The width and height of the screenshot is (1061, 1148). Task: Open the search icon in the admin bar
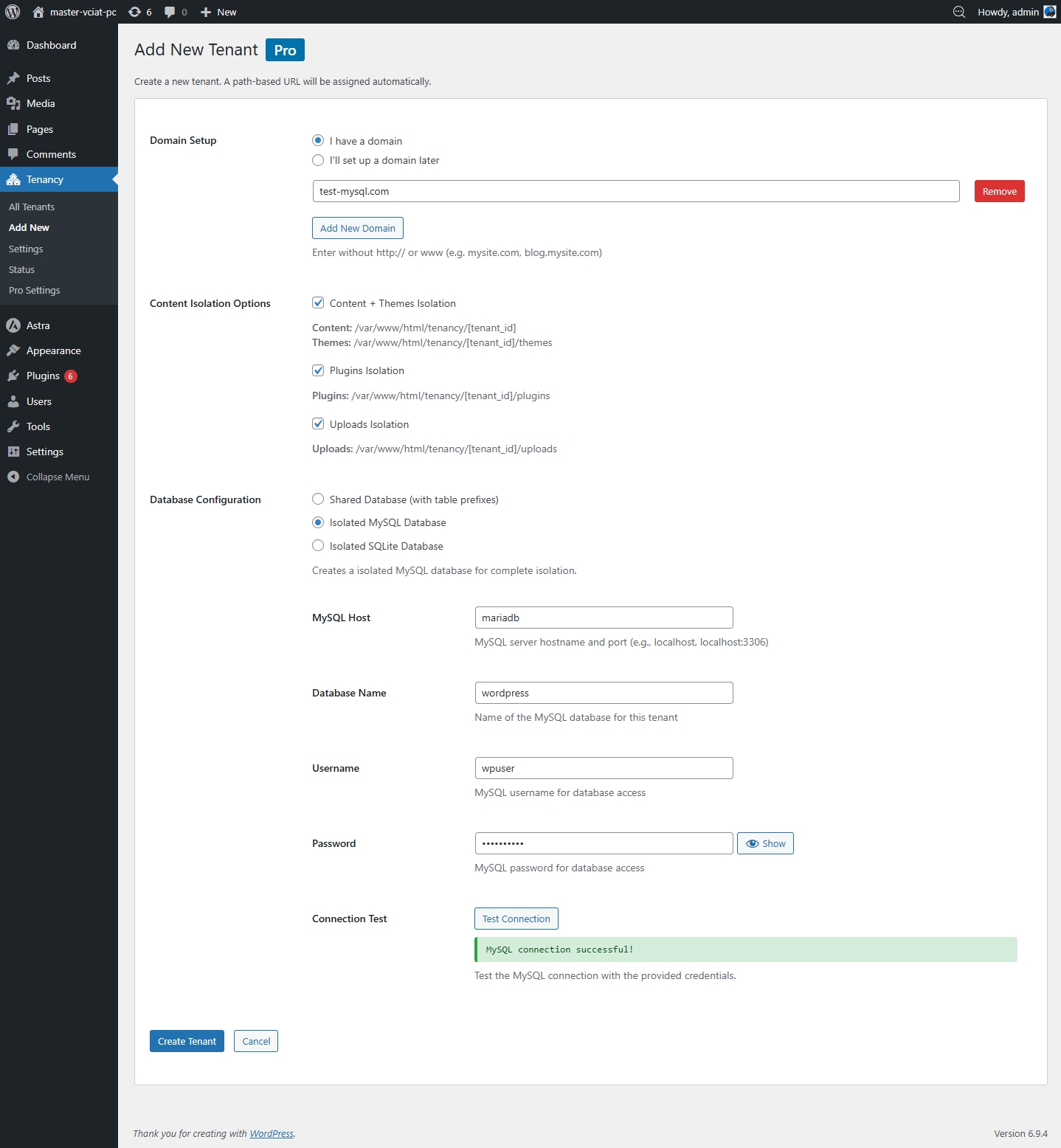tap(959, 12)
